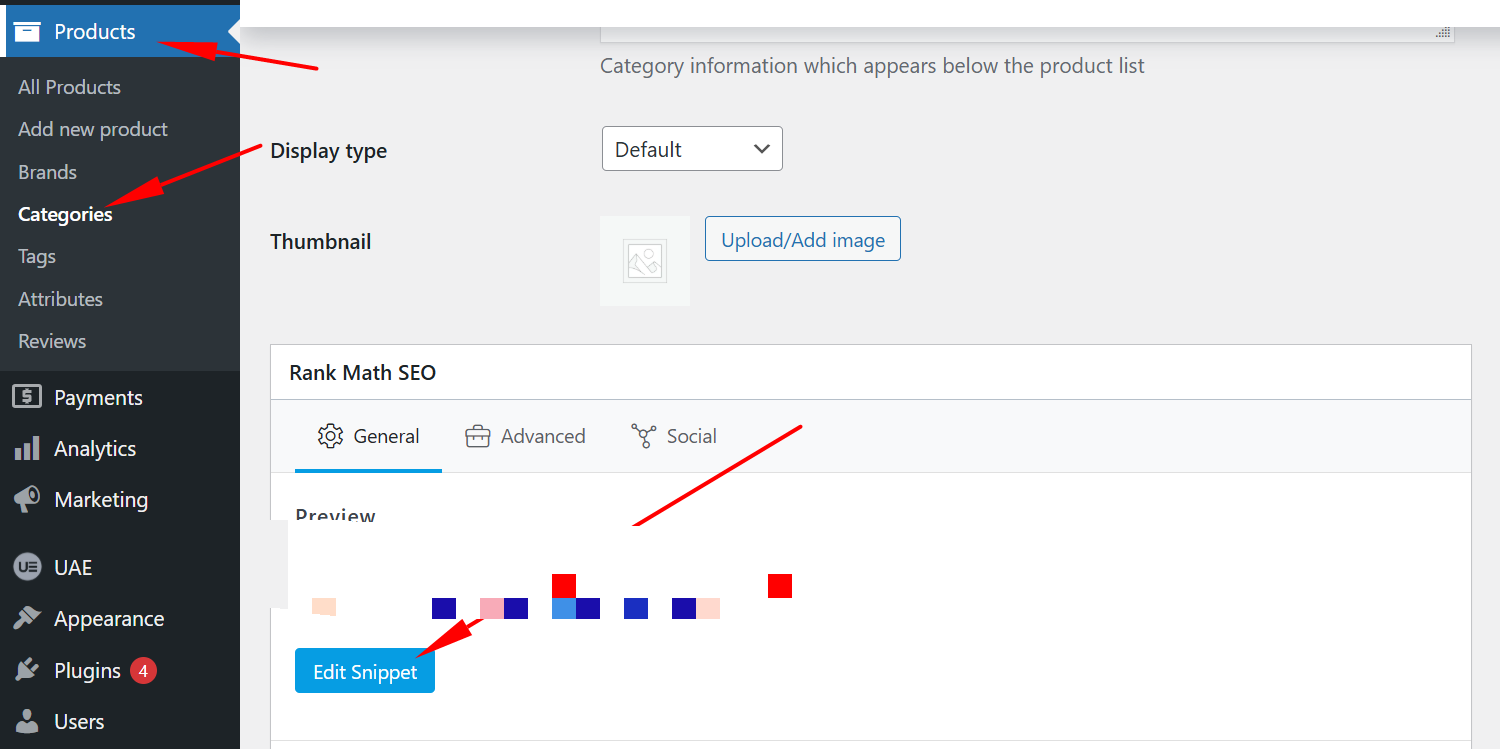Viewport: 1500px width, 749px height.
Task: Click the Plugins plug icon
Action: tap(27, 670)
